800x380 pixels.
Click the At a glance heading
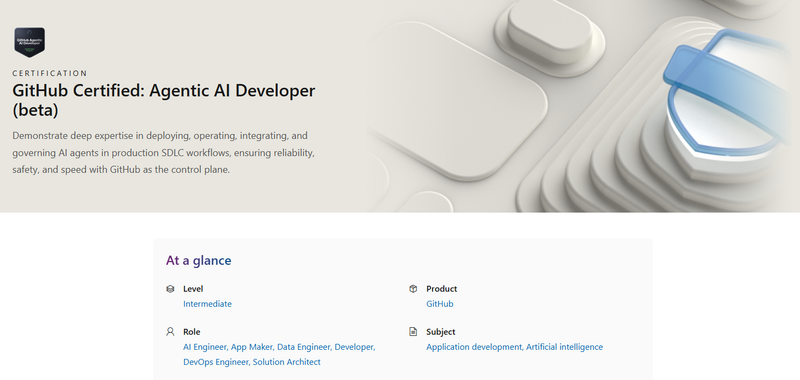tap(198, 261)
